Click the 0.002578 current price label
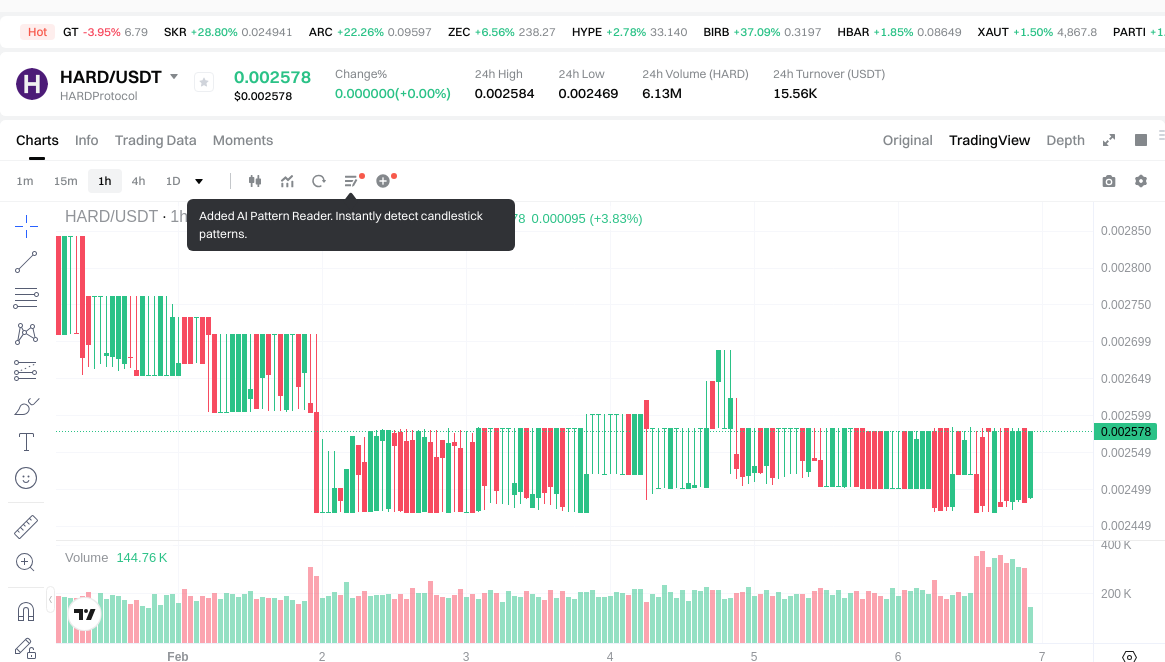This screenshot has width=1165, height=662. [1126, 432]
